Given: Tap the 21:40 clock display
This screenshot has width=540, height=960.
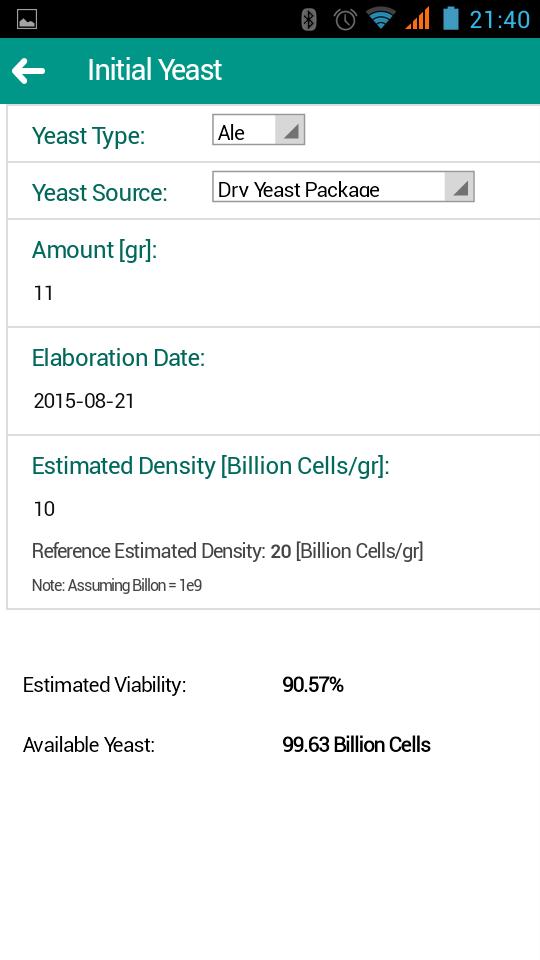Looking at the screenshot, I should click(500, 20).
